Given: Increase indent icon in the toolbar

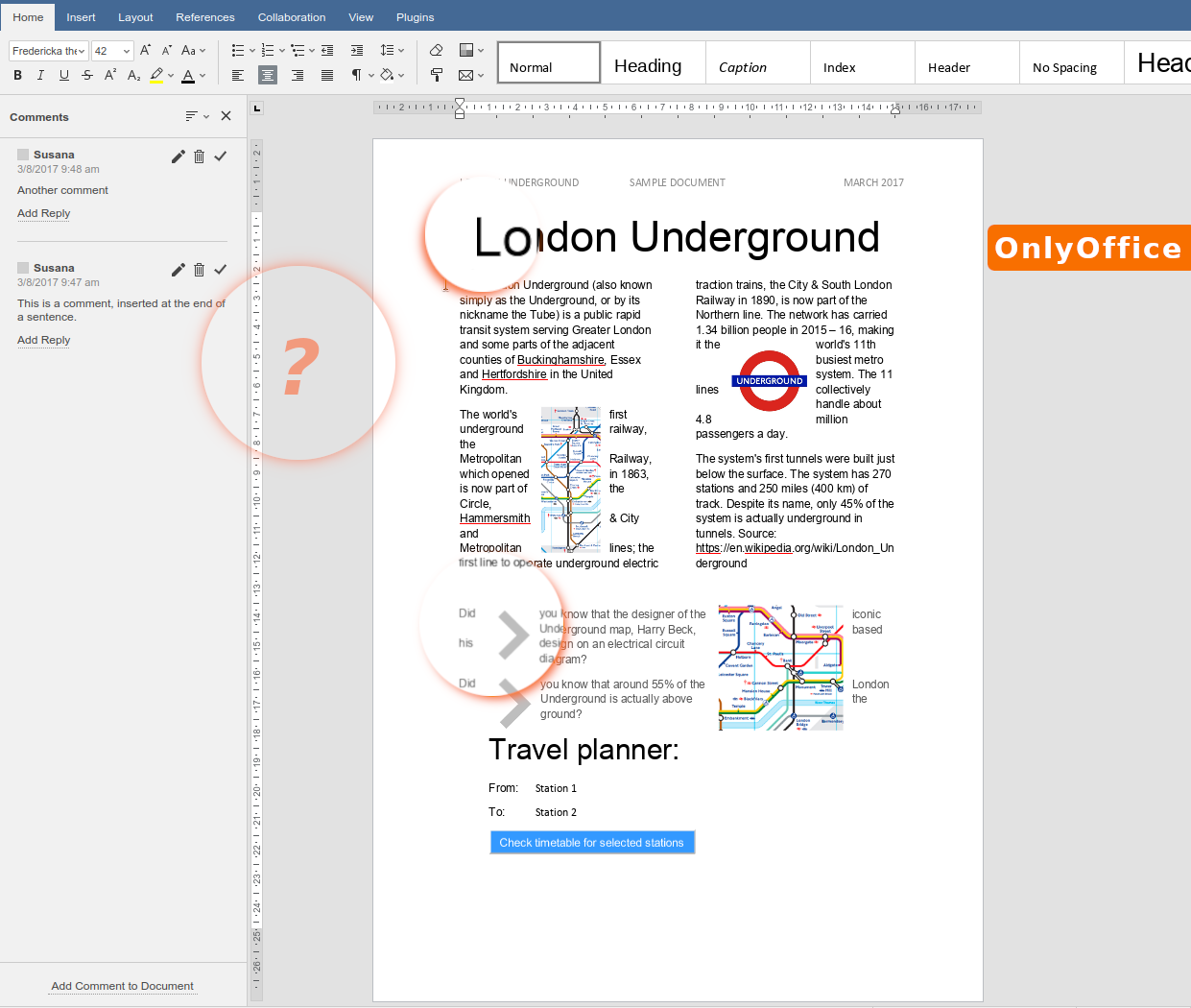Looking at the screenshot, I should point(357,50).
